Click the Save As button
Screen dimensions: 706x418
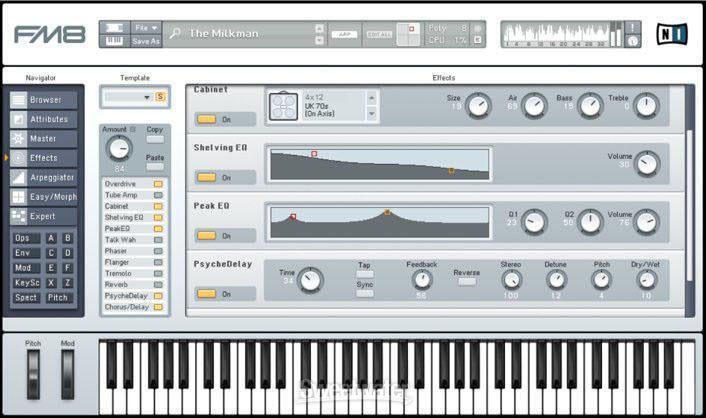click(146, 41)
